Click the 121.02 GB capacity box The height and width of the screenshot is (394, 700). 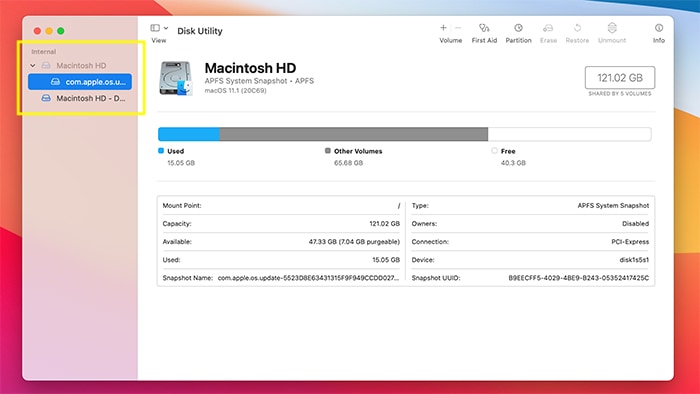pos(620,78)
